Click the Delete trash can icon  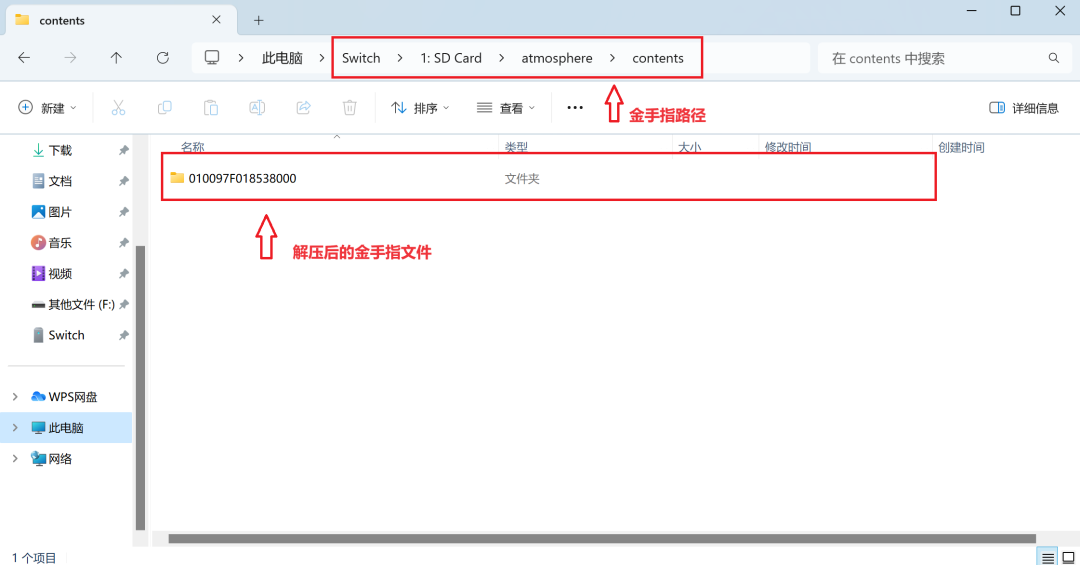coord(350,108)
